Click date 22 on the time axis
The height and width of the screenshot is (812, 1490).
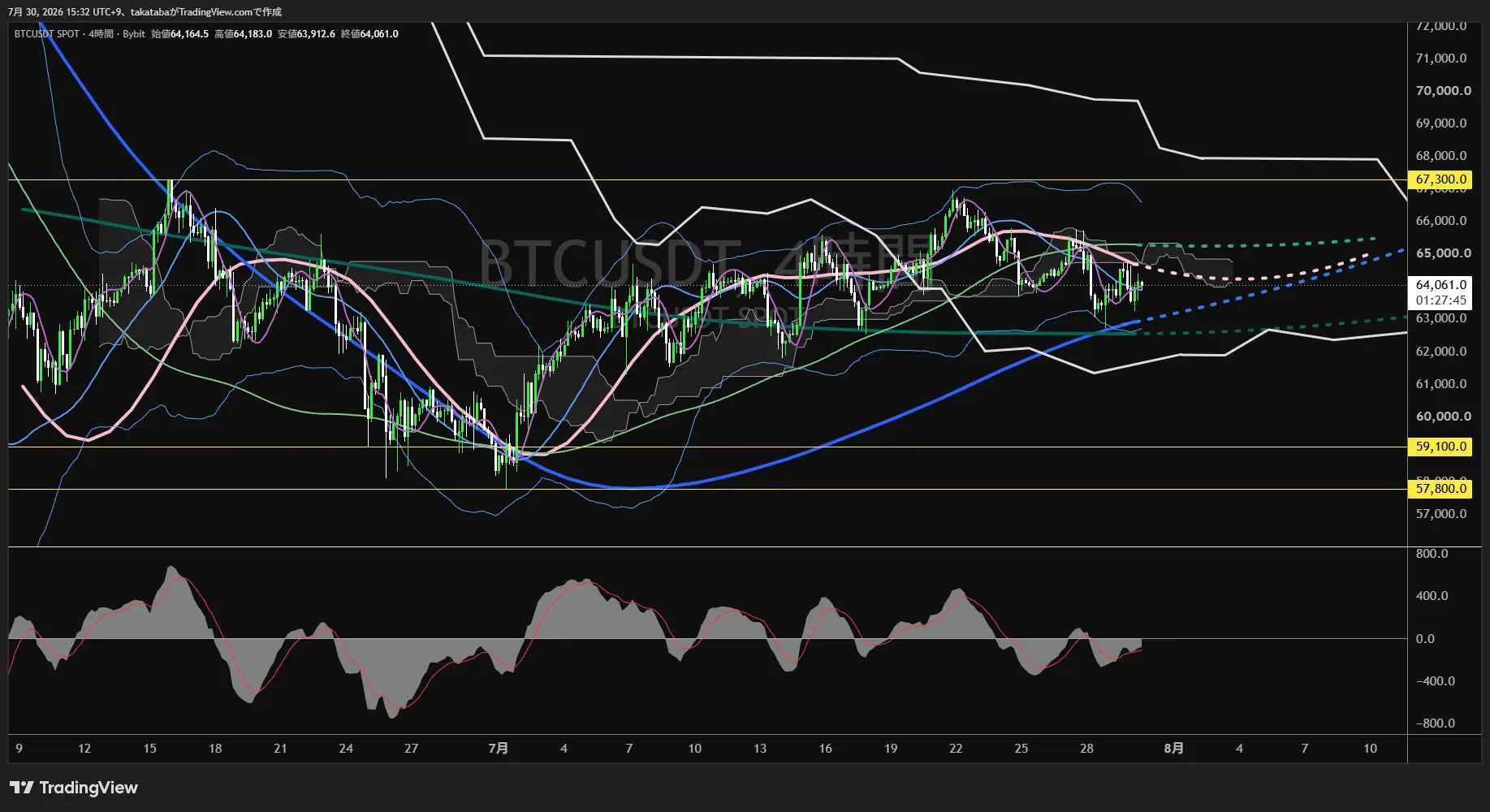tap(956, 749)
